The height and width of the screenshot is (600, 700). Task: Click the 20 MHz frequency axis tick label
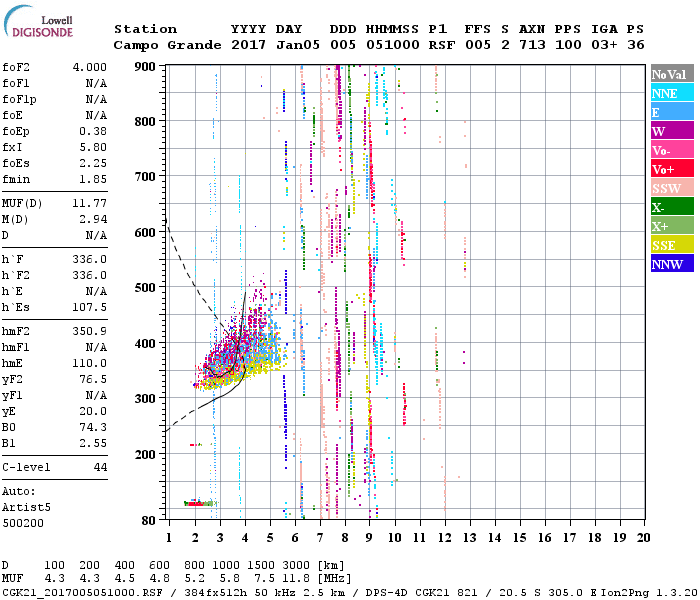tap(644, 539)
